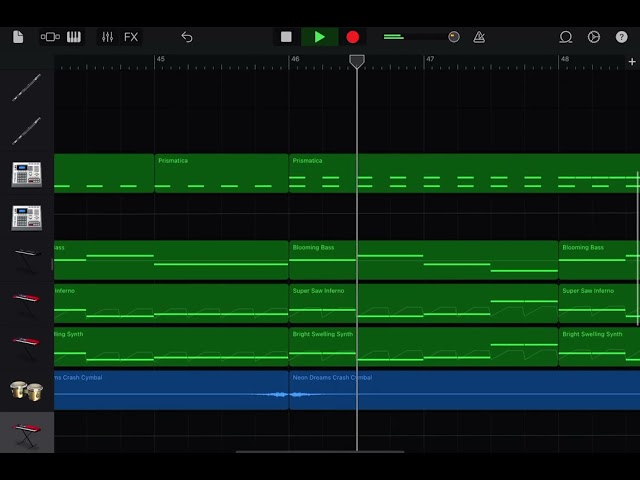Screen dimensions: 640x480
Task: Select the Blooming Bass keyboard track icon
Action: [x=27, y=261]
